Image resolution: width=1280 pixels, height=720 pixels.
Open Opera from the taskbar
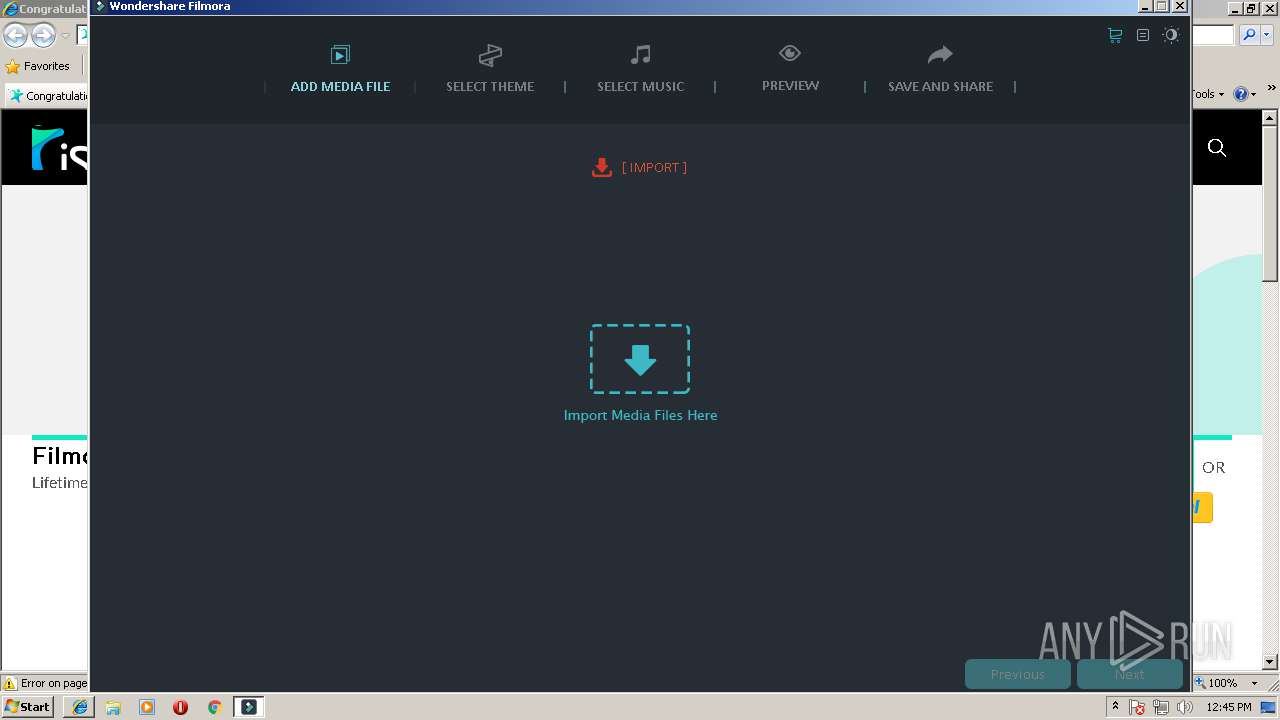(180, 707)
